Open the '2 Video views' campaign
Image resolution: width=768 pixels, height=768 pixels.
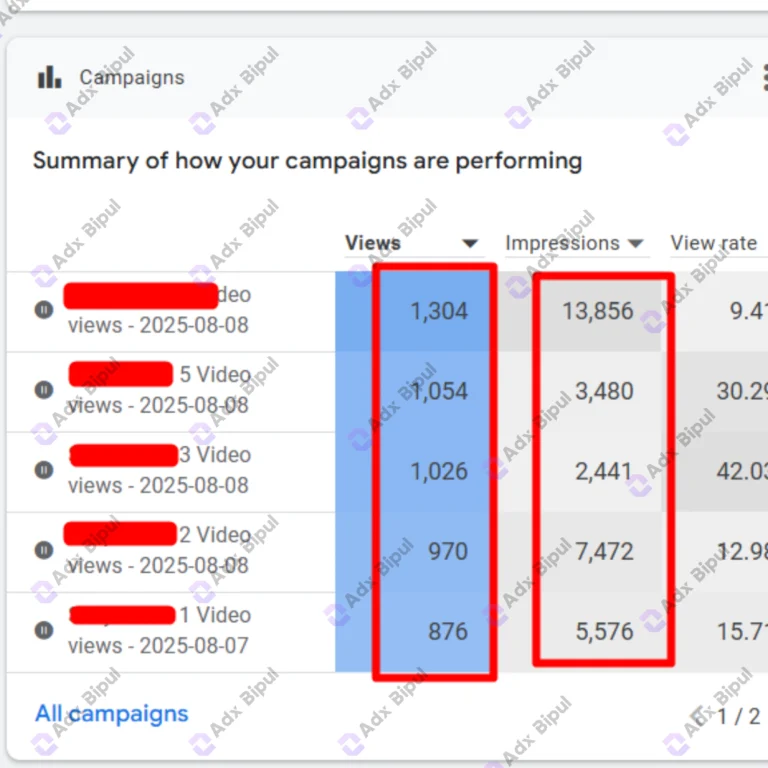158,550
